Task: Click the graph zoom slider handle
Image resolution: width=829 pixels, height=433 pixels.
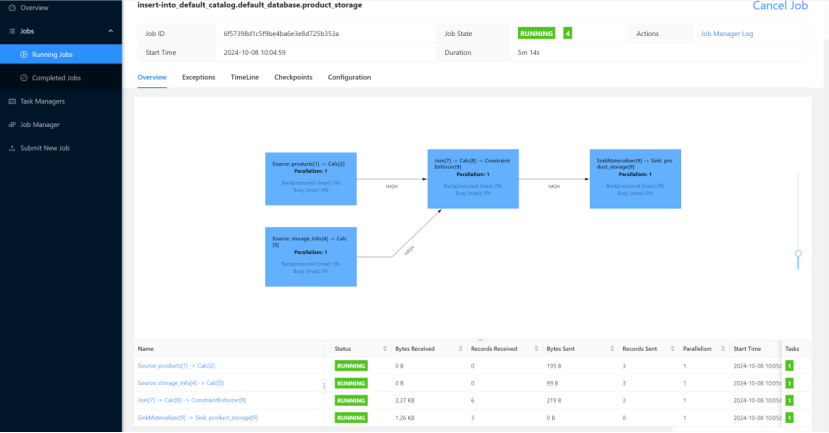Action: (798, 254)
